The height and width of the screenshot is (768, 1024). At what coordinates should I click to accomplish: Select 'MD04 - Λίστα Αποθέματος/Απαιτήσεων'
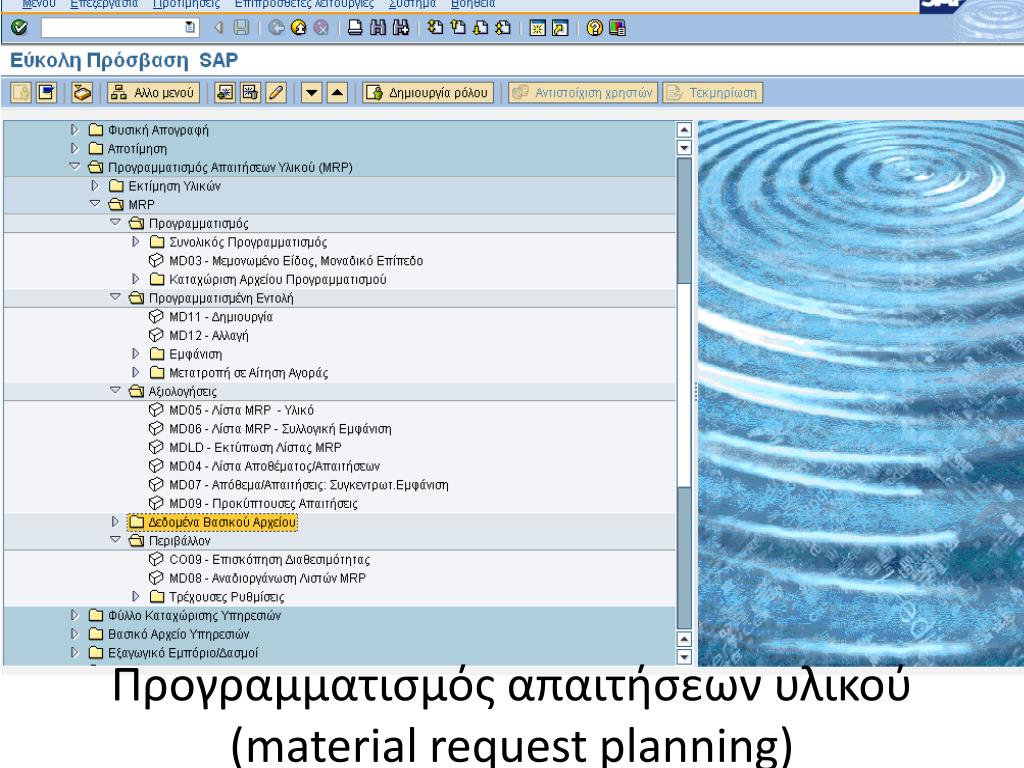point(274,466)
